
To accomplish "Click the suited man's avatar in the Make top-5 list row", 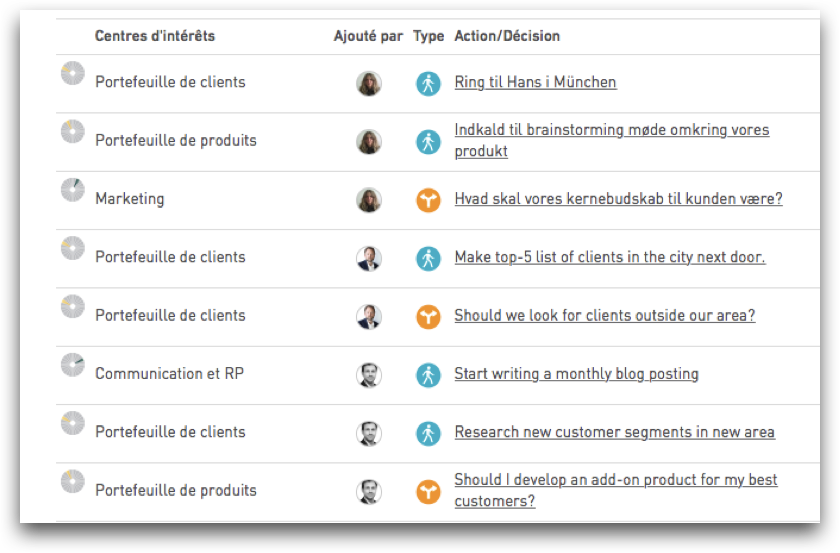I will click(369, 259).
